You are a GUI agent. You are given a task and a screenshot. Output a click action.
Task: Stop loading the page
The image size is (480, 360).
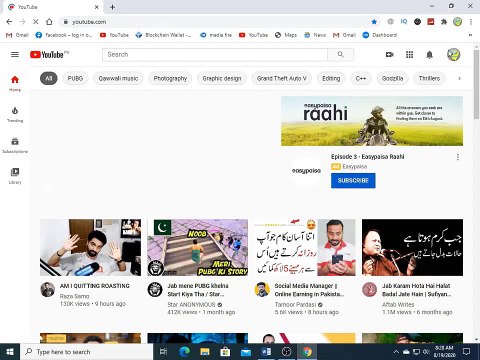(36, 22)
